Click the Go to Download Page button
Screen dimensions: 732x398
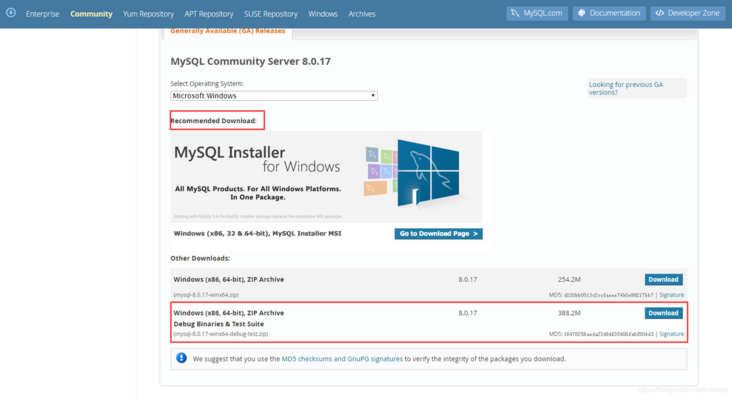(438, 234)
